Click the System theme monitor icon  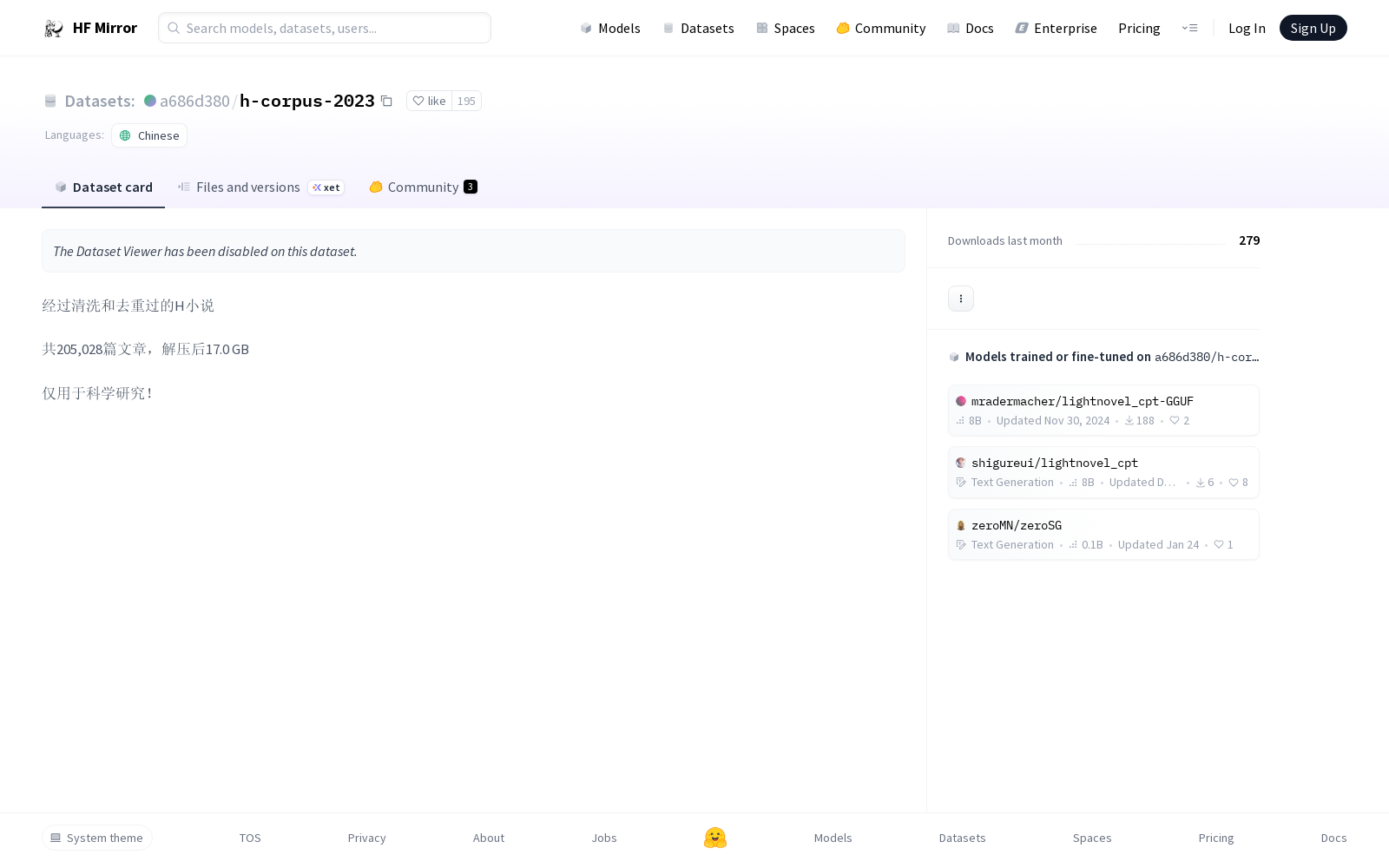[x=56, y=838]
